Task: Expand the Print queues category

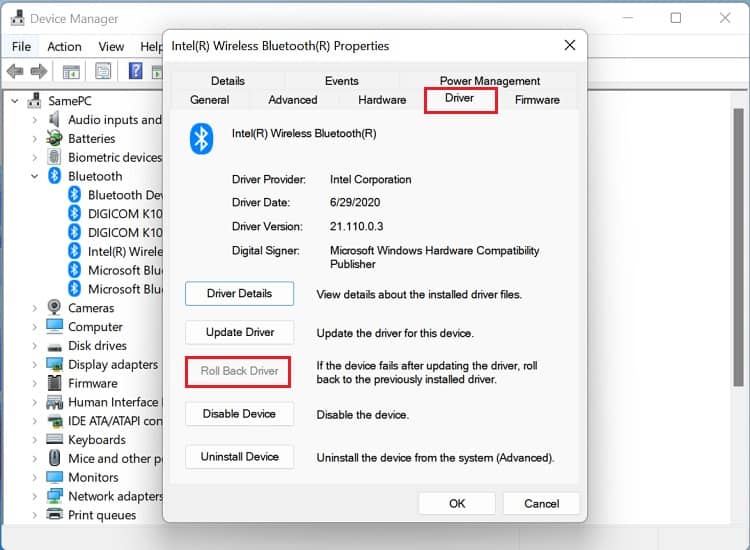Action: pos(34,515)
